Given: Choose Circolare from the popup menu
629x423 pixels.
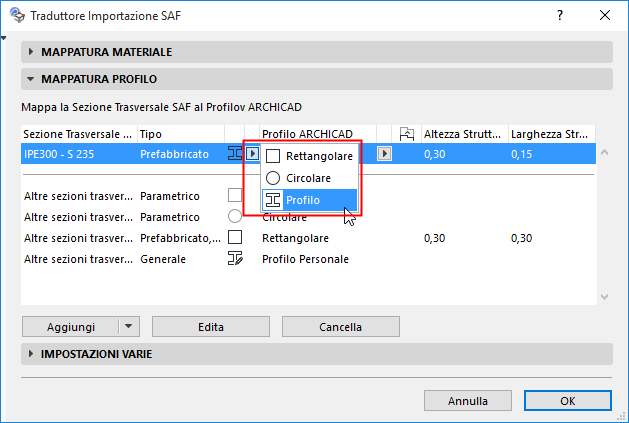Looking at the screenshot, I should click(x=310, y=178).
